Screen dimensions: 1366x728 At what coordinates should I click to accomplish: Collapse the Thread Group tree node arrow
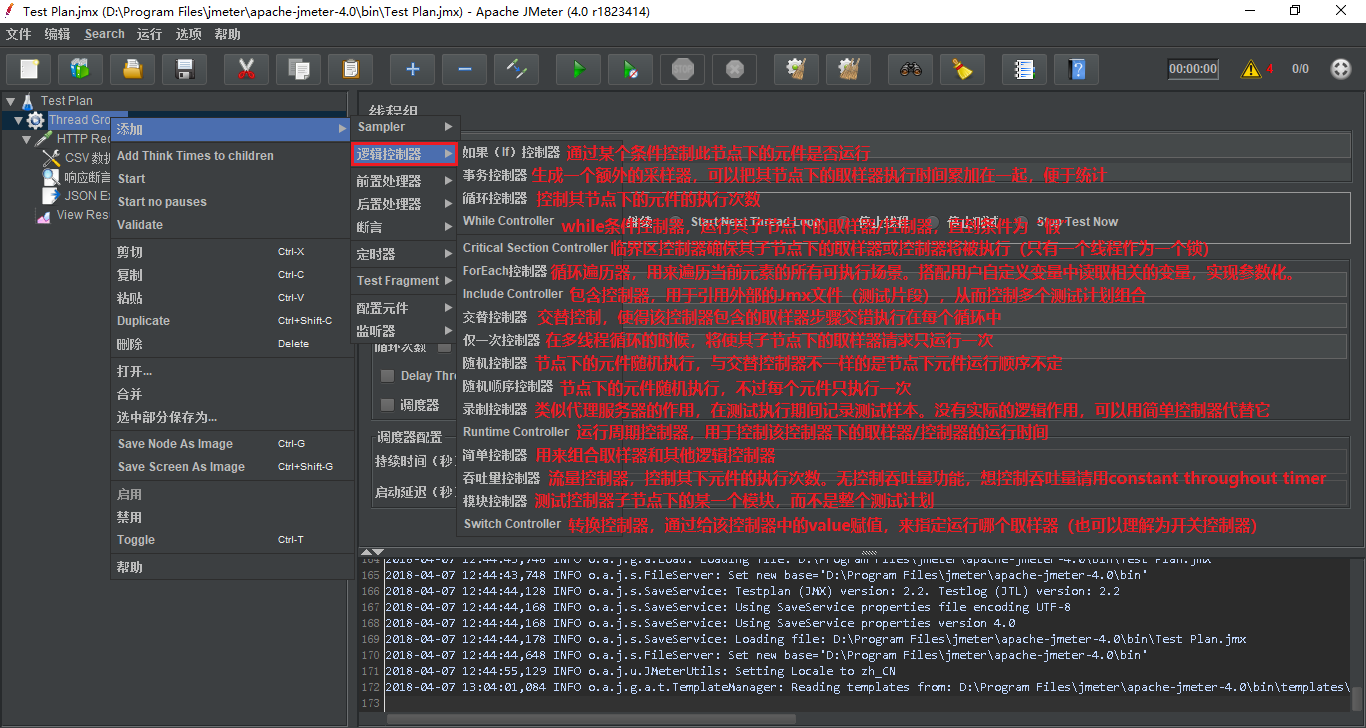pos(18,120)
